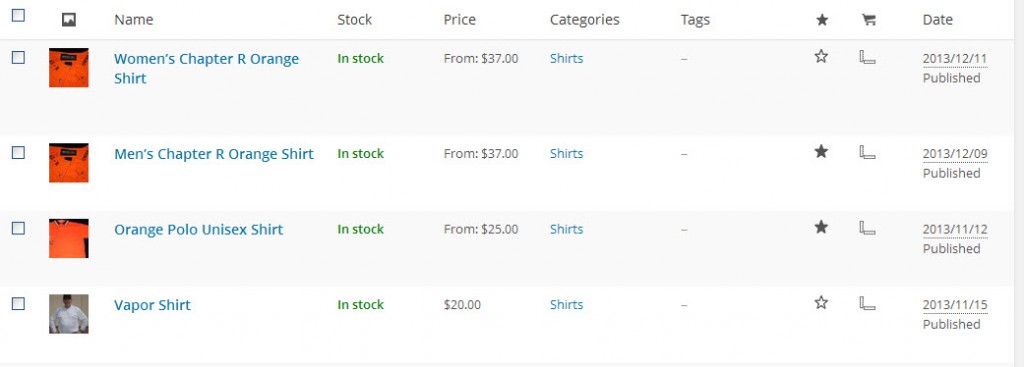
Task: Check the Vapor Shirt row checkbox
Action: [18, 304]
